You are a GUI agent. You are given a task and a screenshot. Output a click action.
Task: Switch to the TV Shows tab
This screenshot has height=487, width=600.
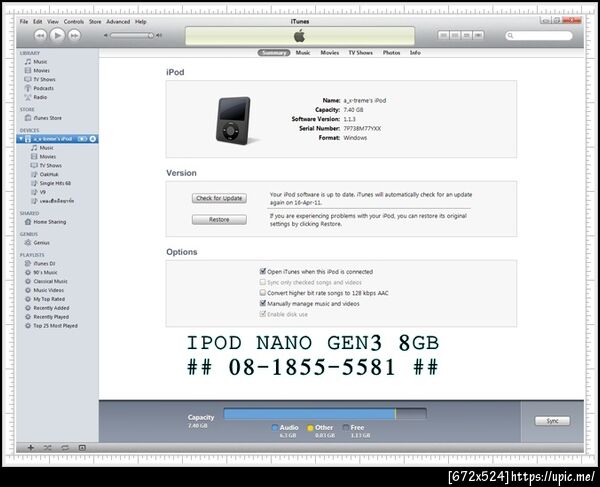[360, 52]
